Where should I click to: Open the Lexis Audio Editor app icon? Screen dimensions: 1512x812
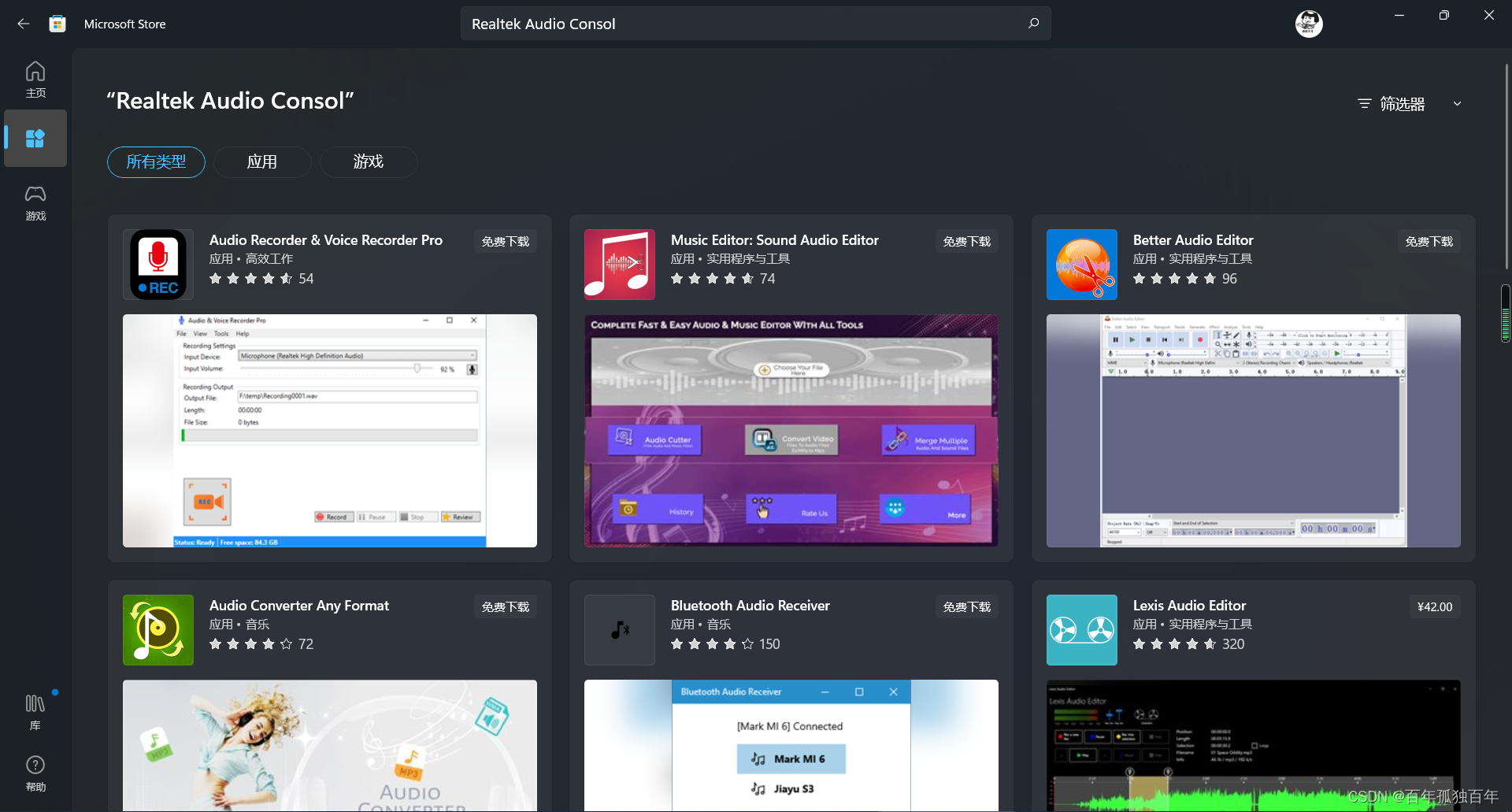click(x=1082, y=630)
